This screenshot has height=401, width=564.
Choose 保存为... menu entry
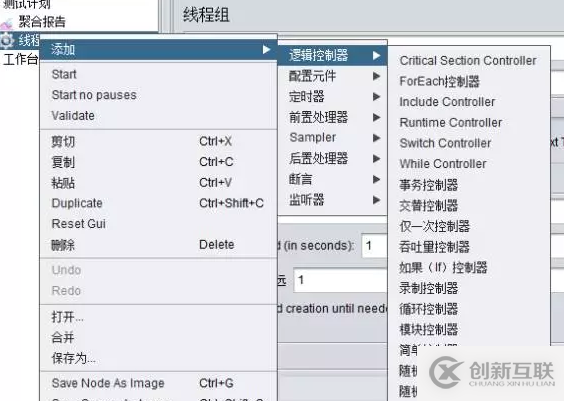point(159,358)
